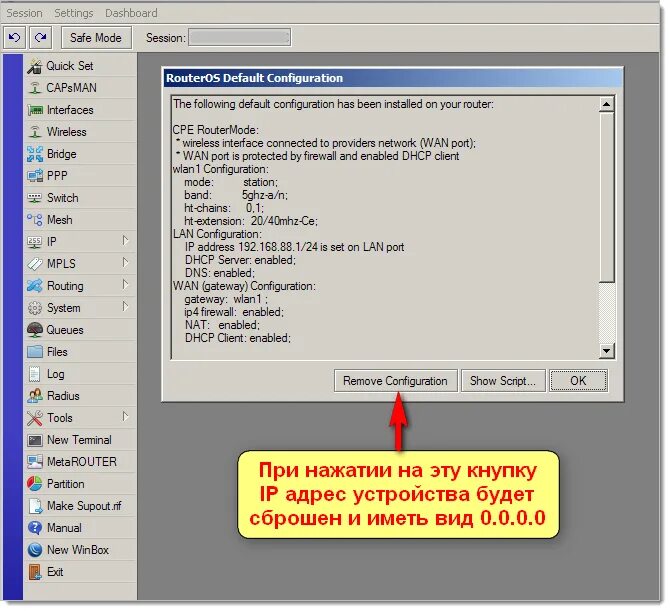Open Manual via its question mark icon

point(35,528)
